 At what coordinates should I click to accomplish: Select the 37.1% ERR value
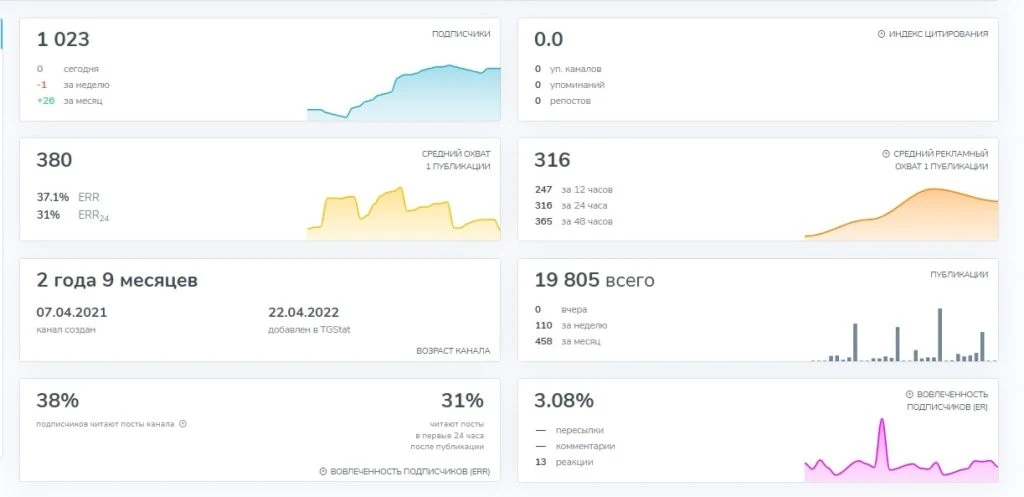tap(53, 197)
